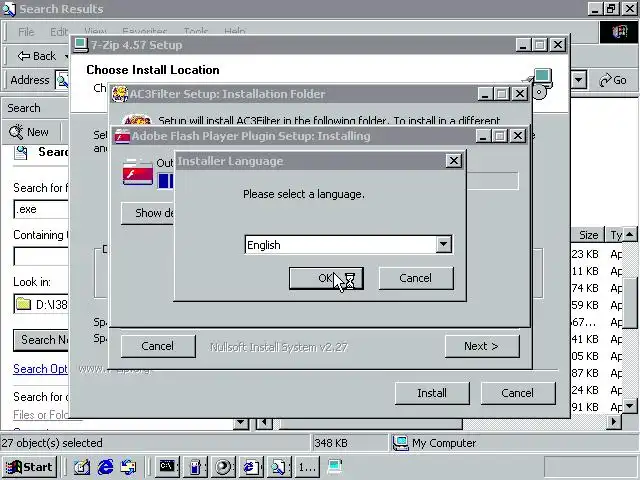Click OK in Installer Language dialog

[x=326, y=278]
